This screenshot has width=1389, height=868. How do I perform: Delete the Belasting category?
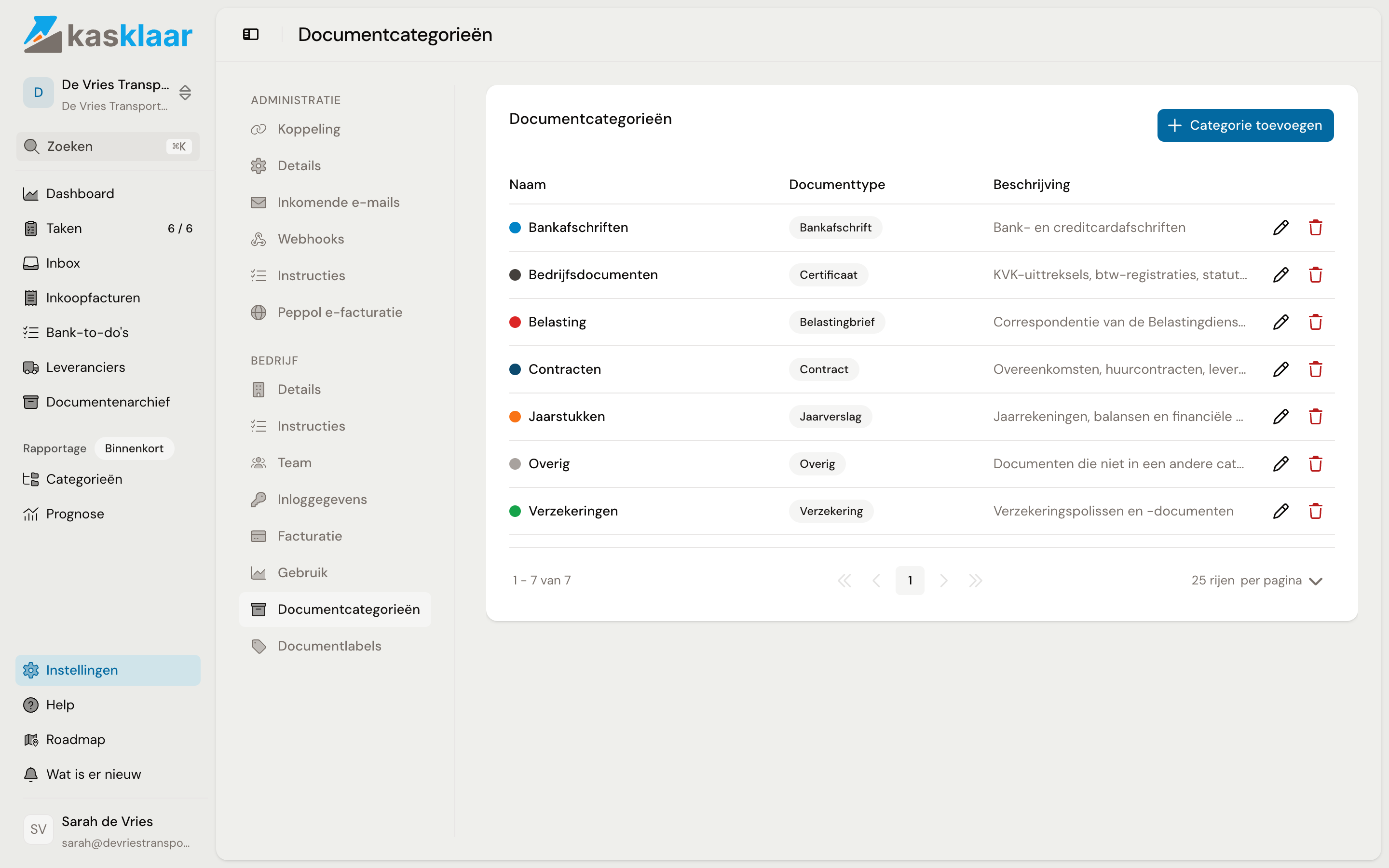(1316, 322)
